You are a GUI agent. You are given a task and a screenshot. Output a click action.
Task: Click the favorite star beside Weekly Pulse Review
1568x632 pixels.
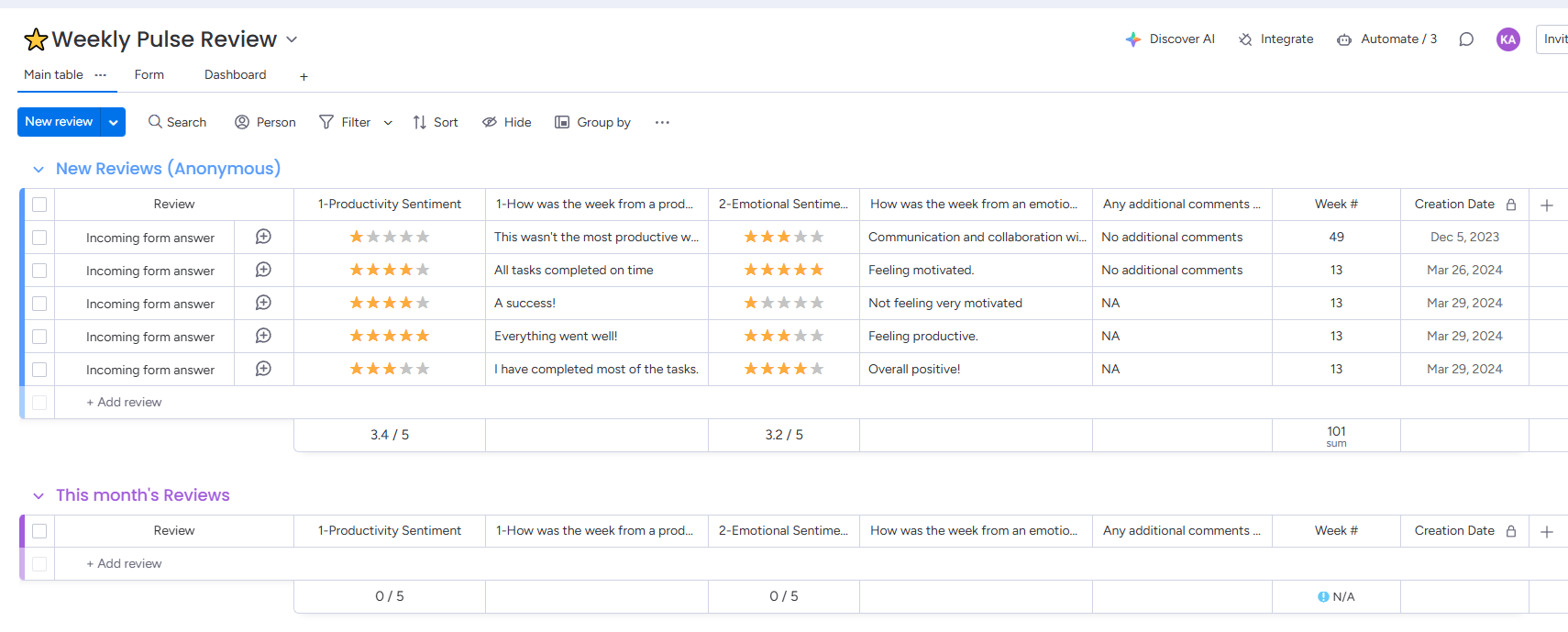coord(36,39)
